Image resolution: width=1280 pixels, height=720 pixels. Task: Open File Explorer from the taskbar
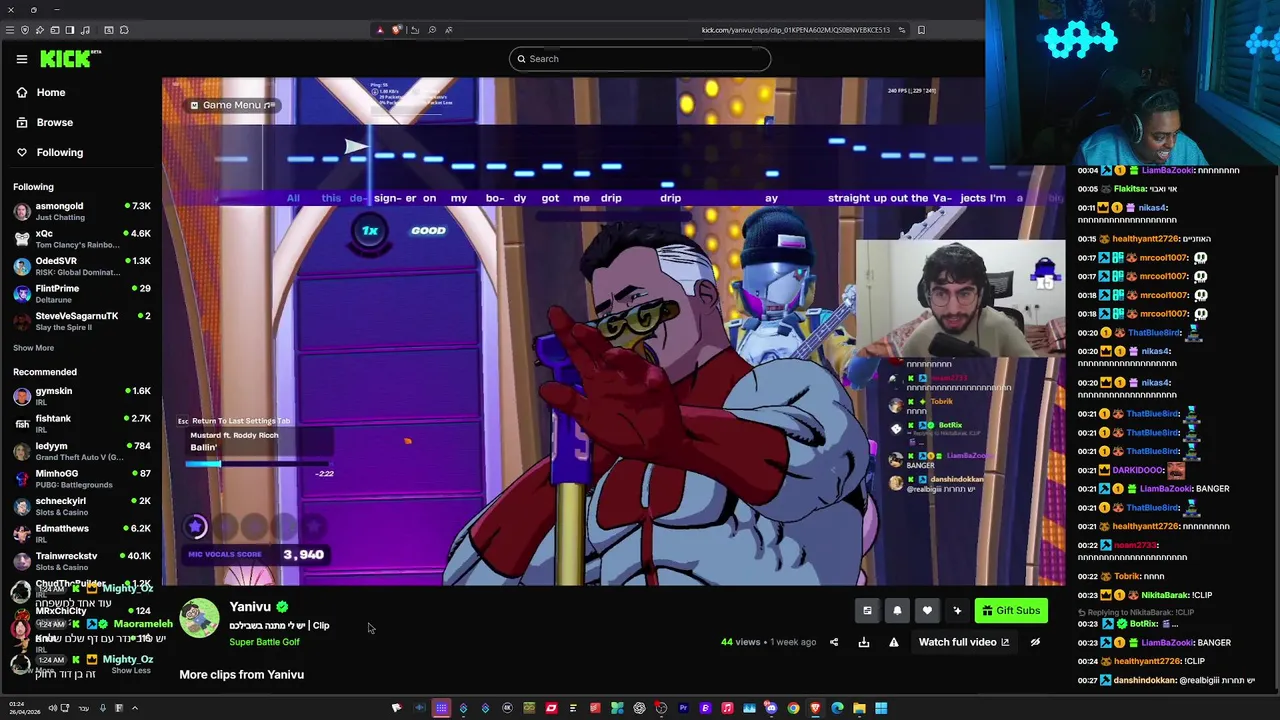(859, 708)
